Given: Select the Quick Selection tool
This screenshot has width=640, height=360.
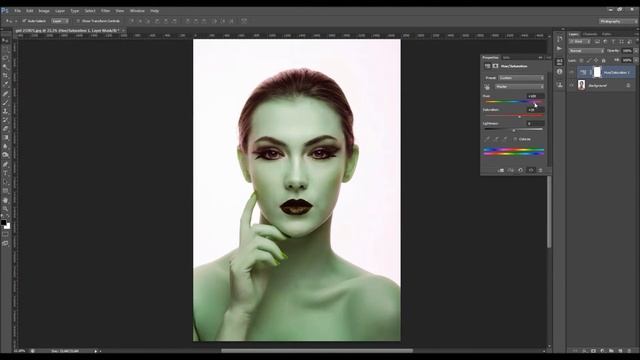Looking at the screenshot, I should pyautogui.click(x=5, y=67).
